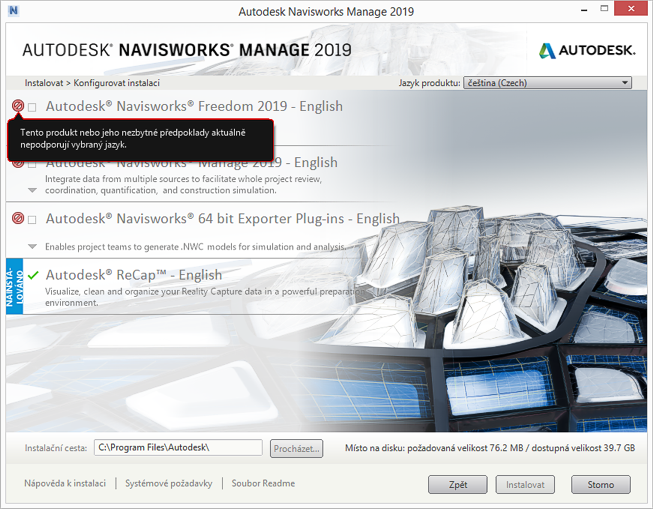Click the warning icon beside Navisworks Freedom 2019
Image resolution: width=653 pixels, height=509 pixels.
[x=18, y=106]
